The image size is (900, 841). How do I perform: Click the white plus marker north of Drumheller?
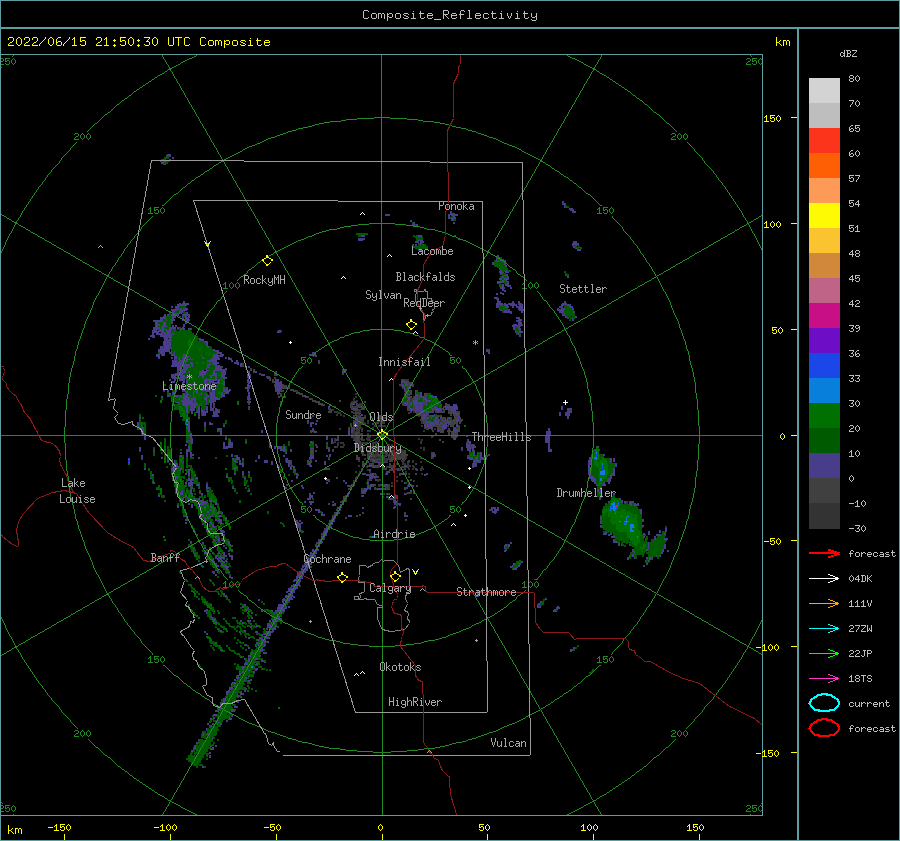(x=565, y=402)
